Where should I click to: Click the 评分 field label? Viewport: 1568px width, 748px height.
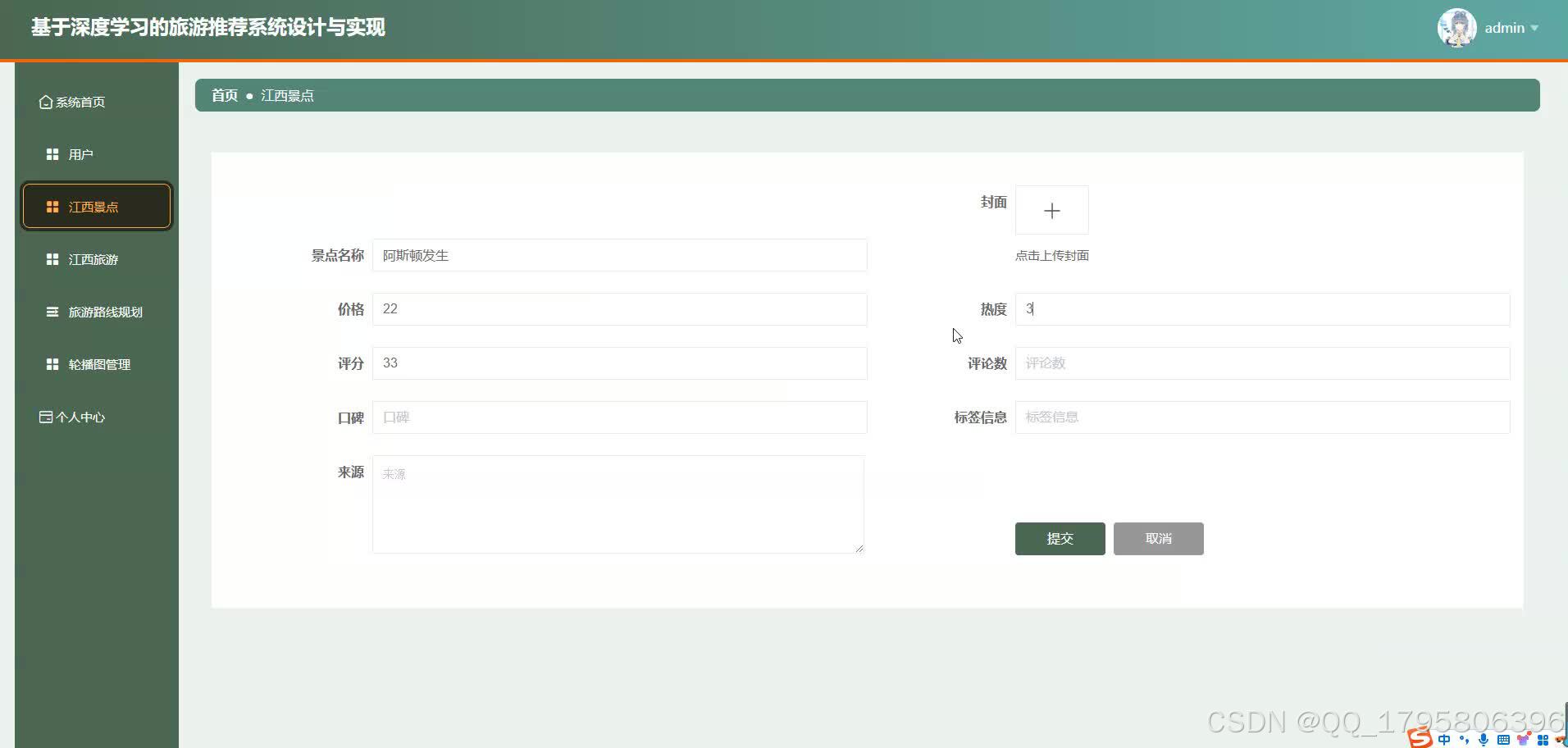pyautogui.click(x=350, y=363)
